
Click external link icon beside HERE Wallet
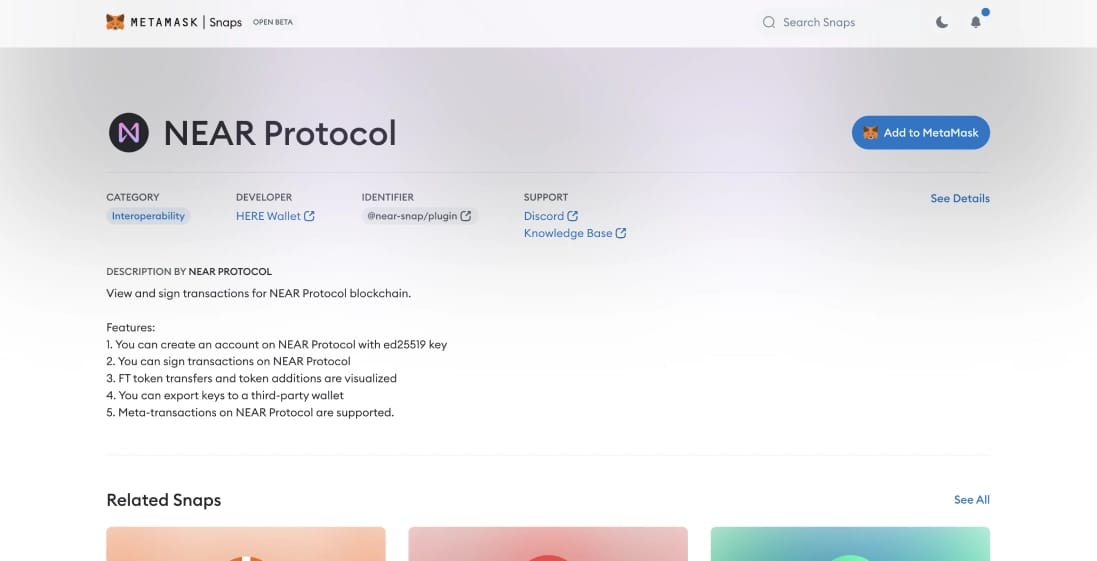(x=309, y=216)
